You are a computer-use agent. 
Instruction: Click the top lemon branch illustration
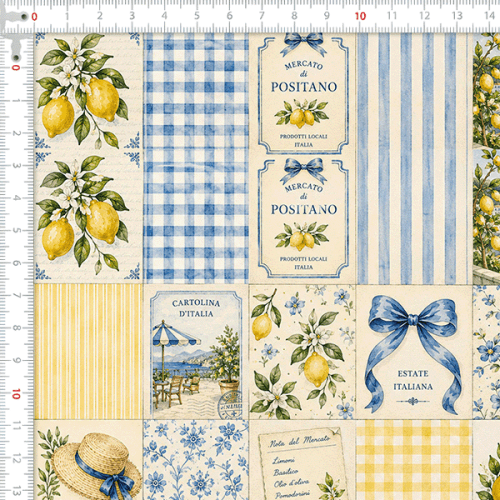coord(83,90)
